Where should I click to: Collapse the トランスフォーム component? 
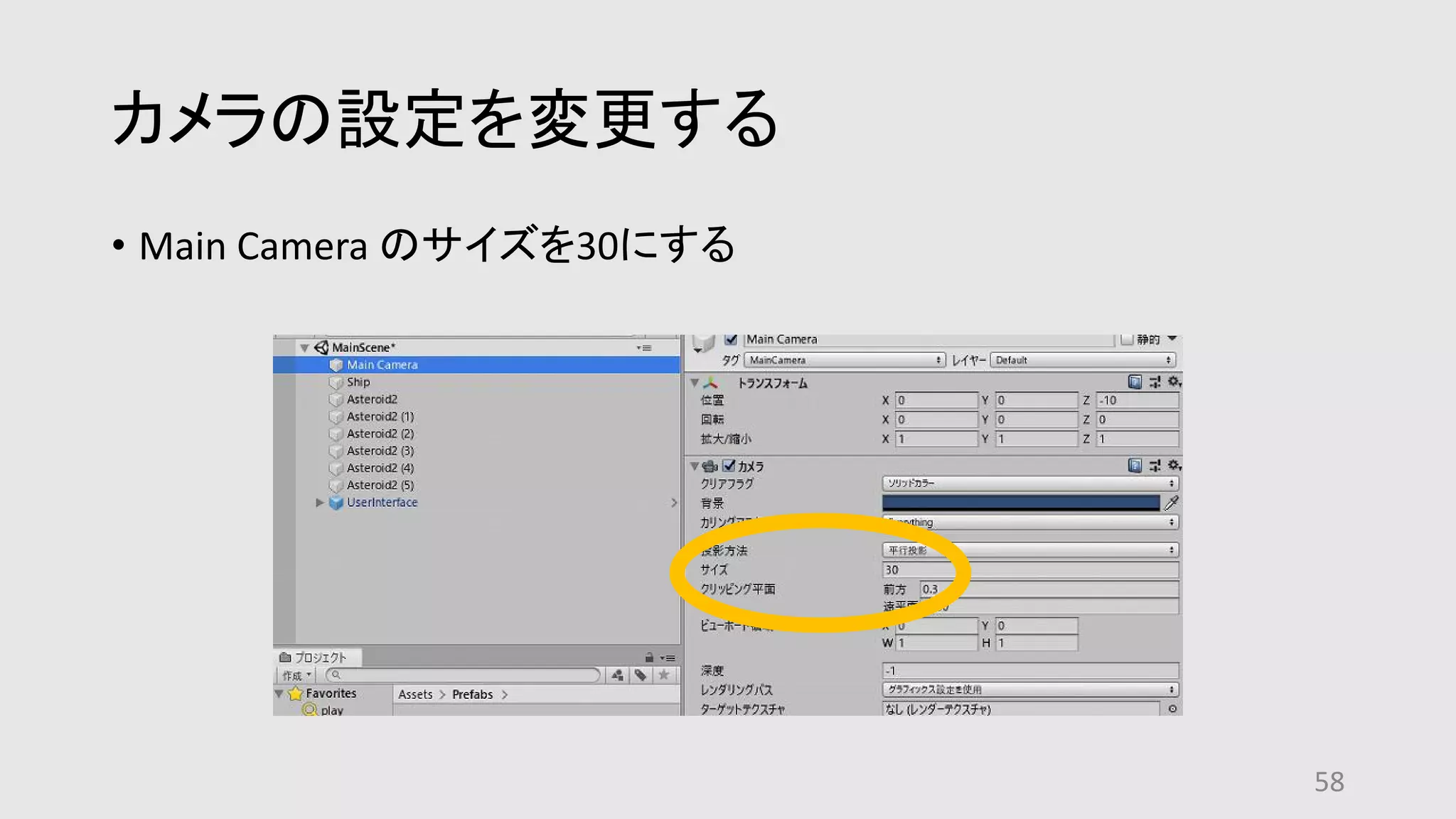(x=695, y=382)
